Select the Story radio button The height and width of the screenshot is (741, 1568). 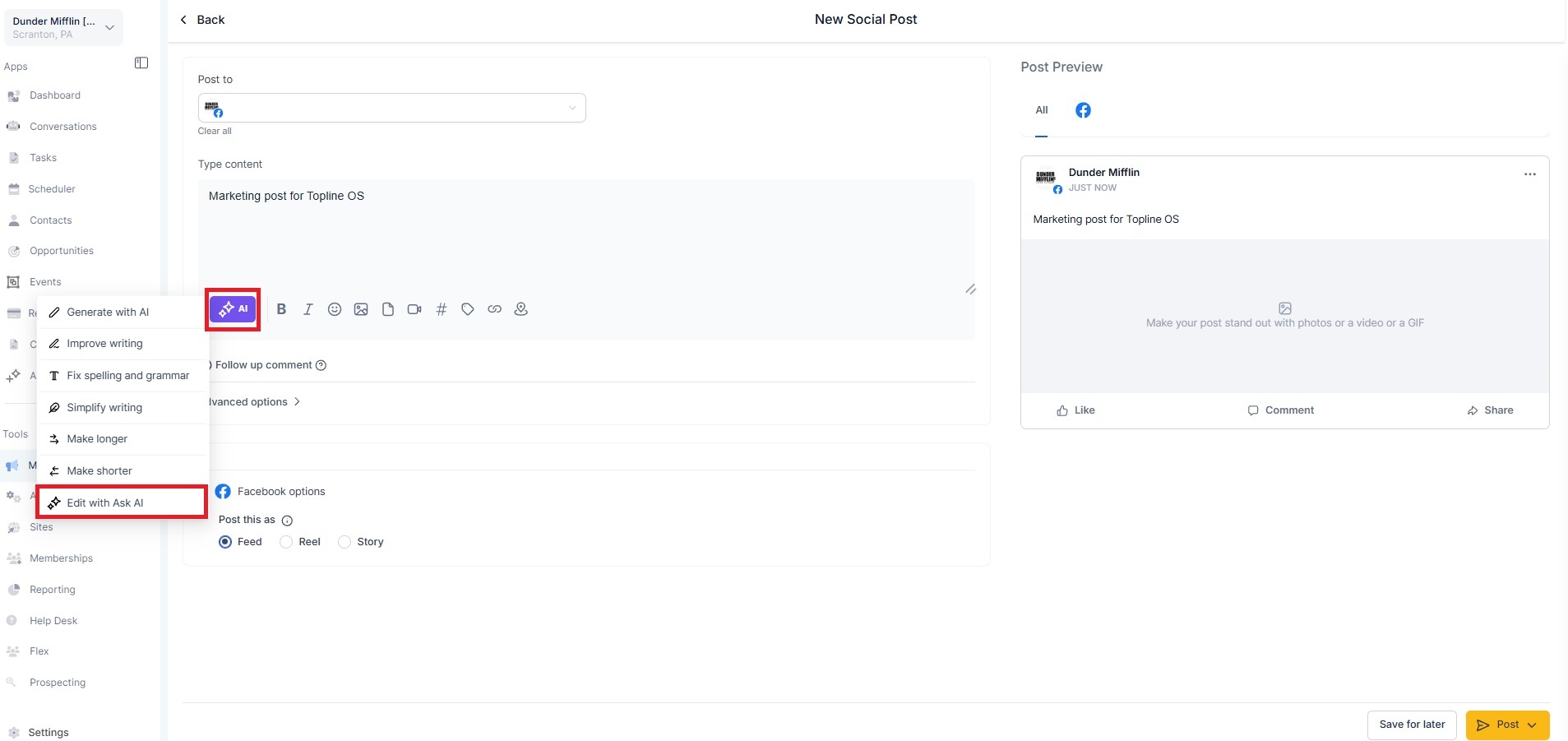pos(345,542)
